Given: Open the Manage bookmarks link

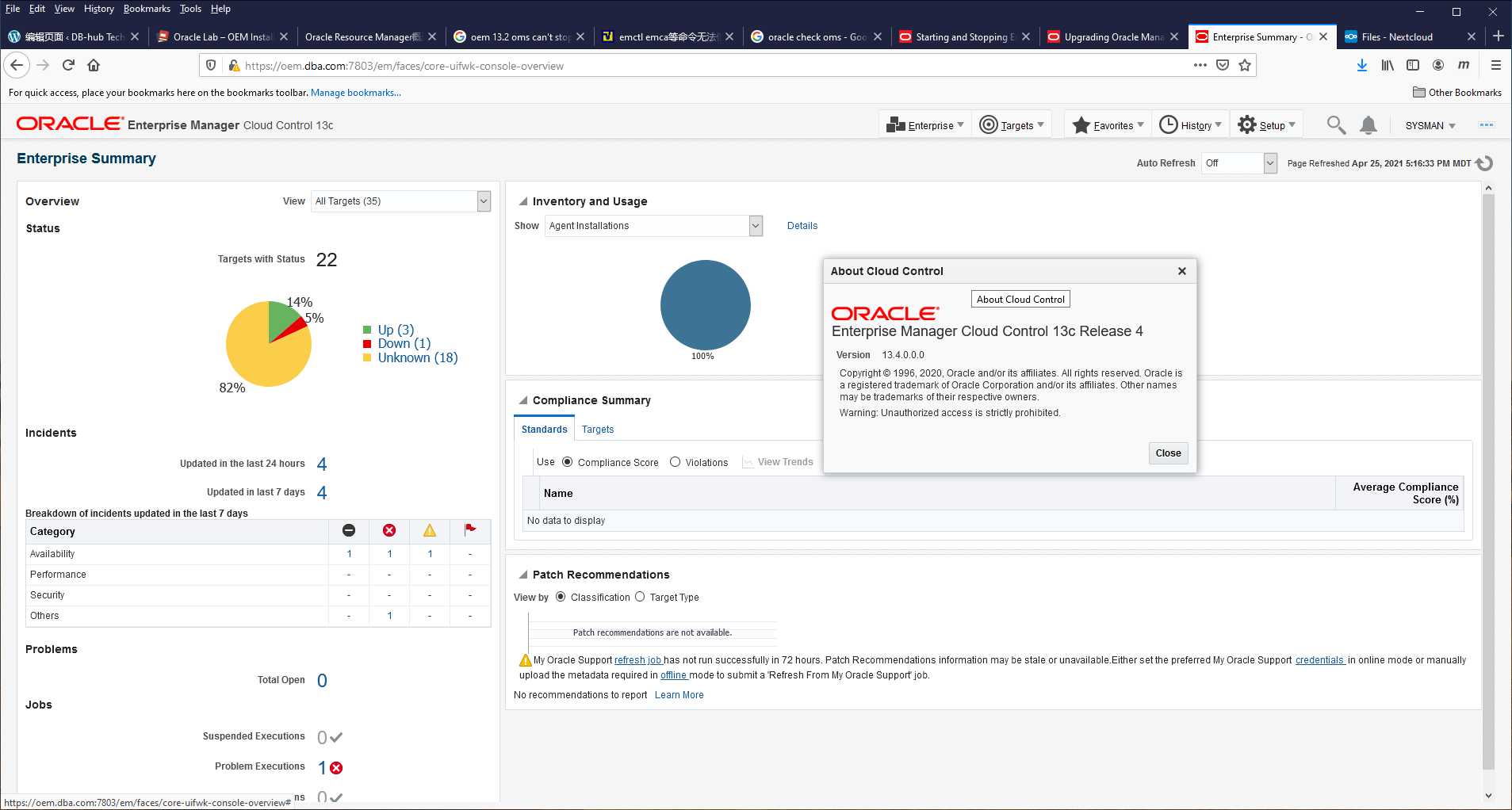Looking at the screenshot, I should point(356,93).
